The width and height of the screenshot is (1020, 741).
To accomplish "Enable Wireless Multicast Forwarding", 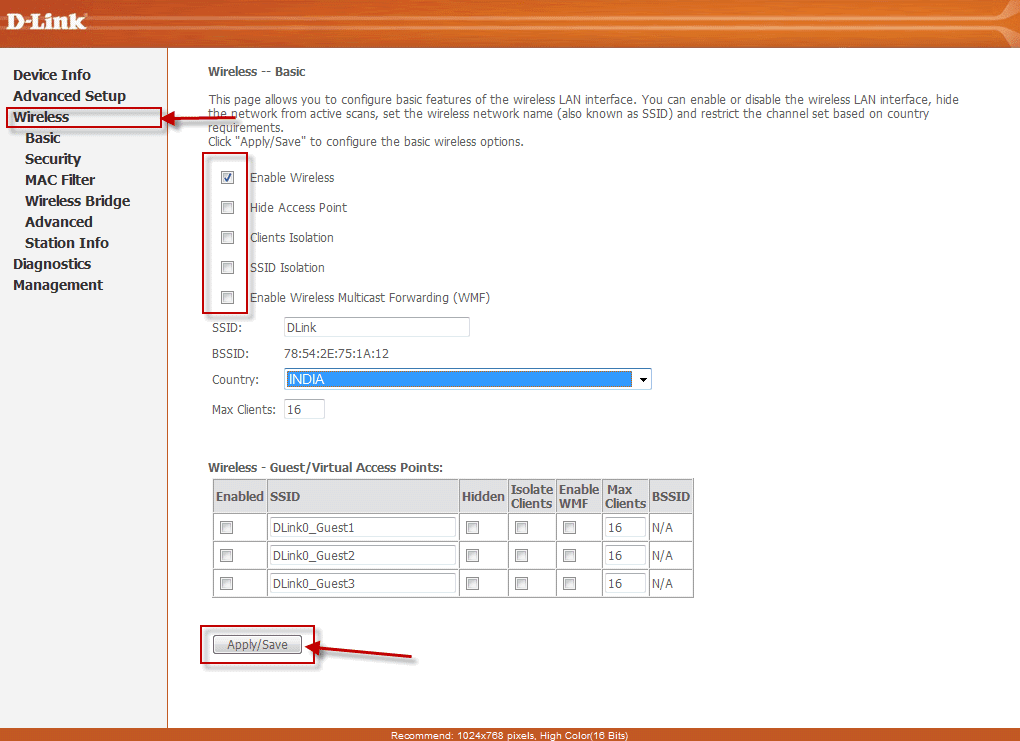I will [x=227, y=297].
